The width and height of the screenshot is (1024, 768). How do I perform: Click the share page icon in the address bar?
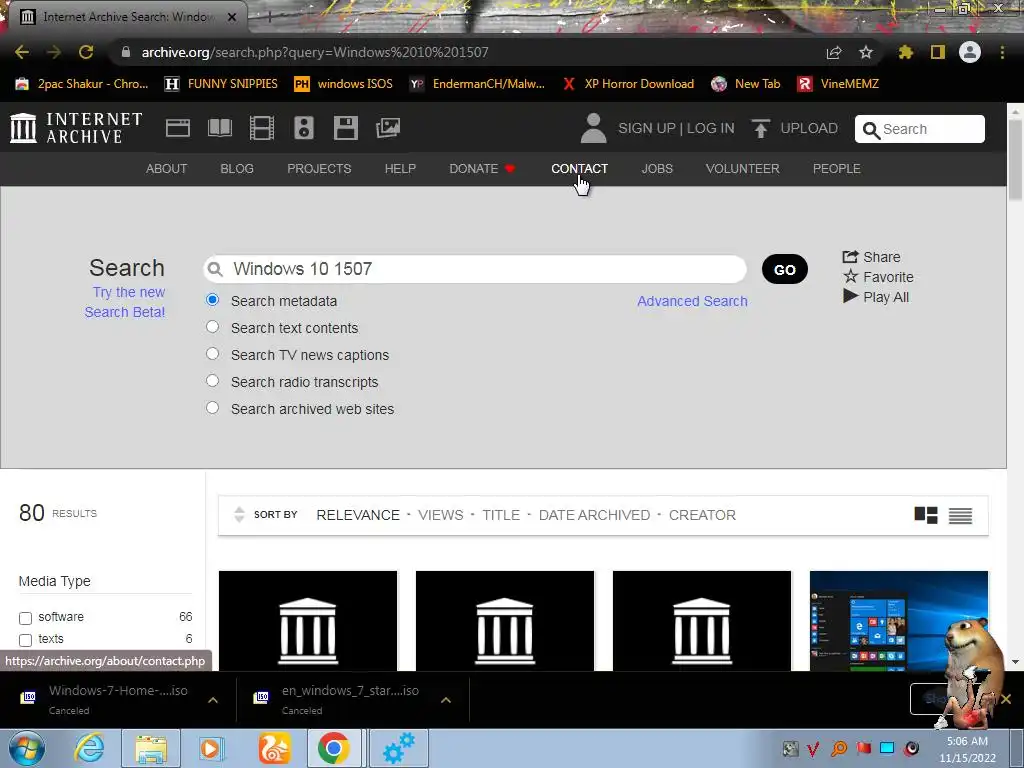[834, 52]
